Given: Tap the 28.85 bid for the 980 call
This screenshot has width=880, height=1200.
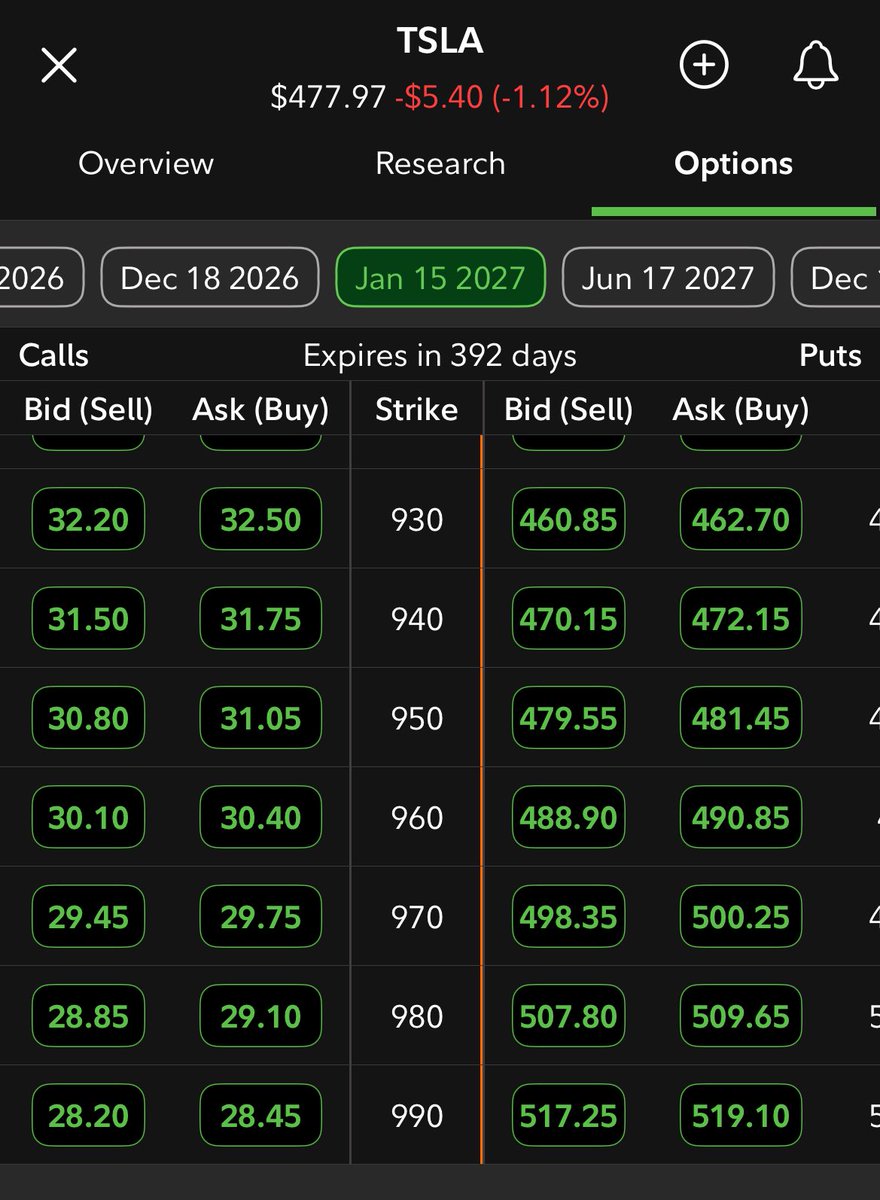Looking at the screenshot, I should (x=88, y=1016).
